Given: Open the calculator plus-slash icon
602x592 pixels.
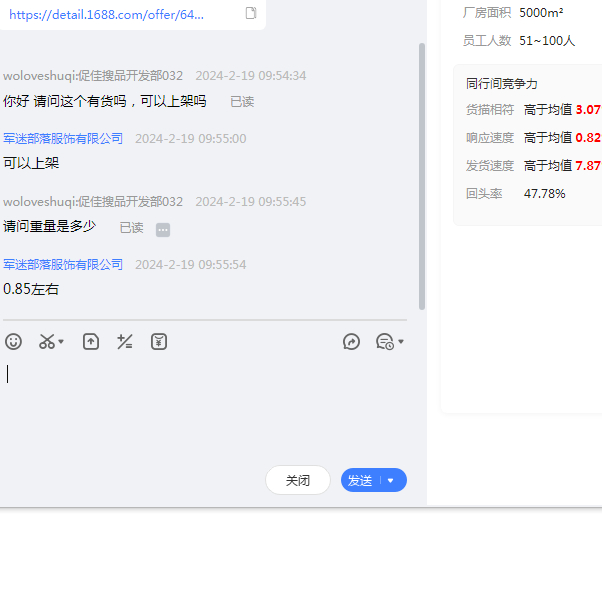Looking at the screenshot, I should click(125, 342).
